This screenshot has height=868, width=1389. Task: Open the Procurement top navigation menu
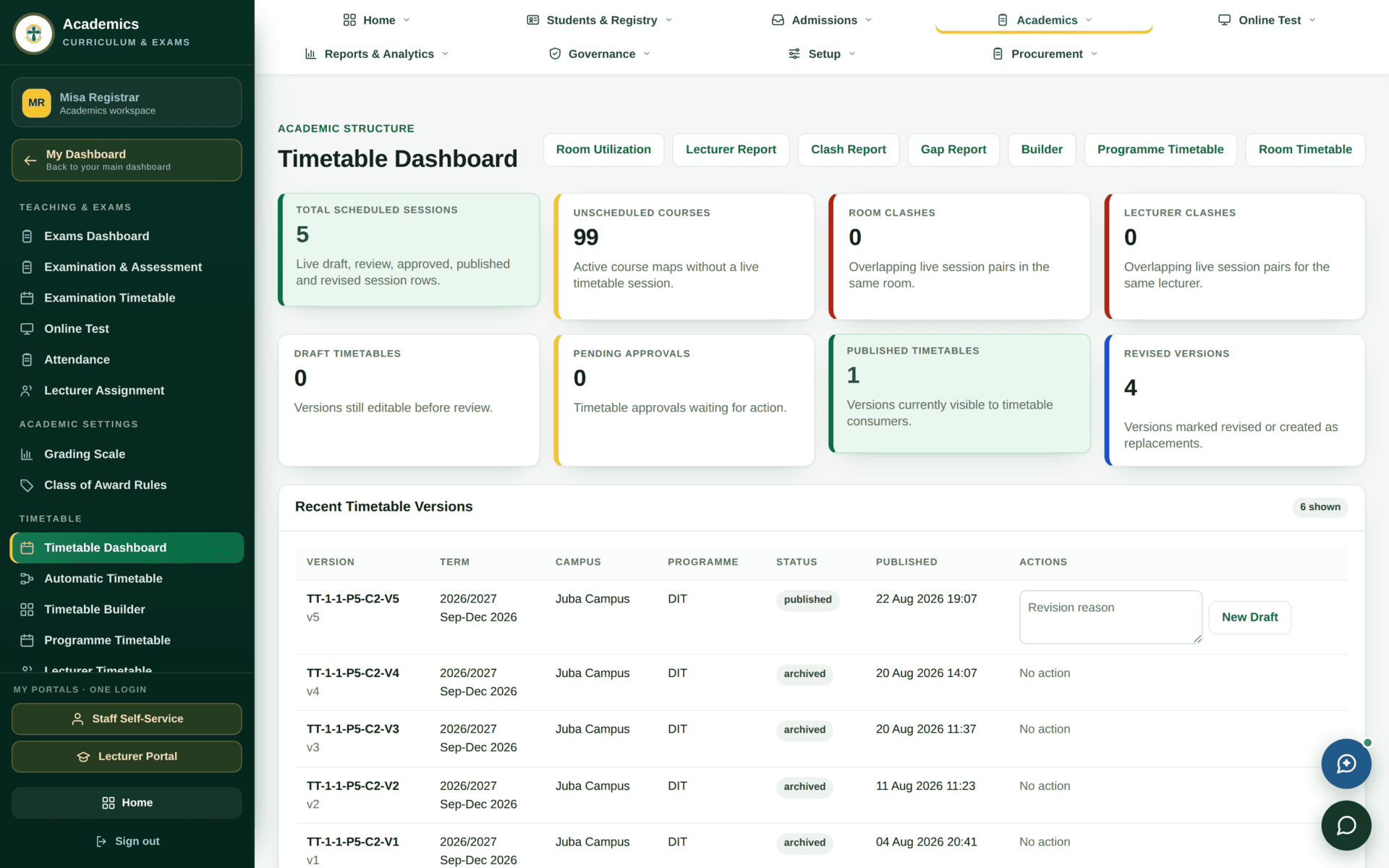(x=1044, y=54)
